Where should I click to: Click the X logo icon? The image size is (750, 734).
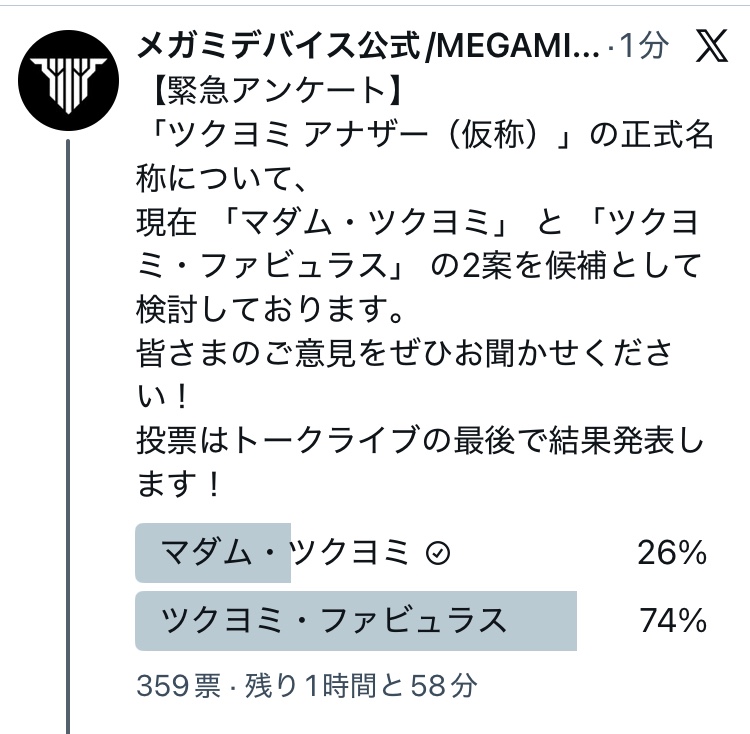711,47
